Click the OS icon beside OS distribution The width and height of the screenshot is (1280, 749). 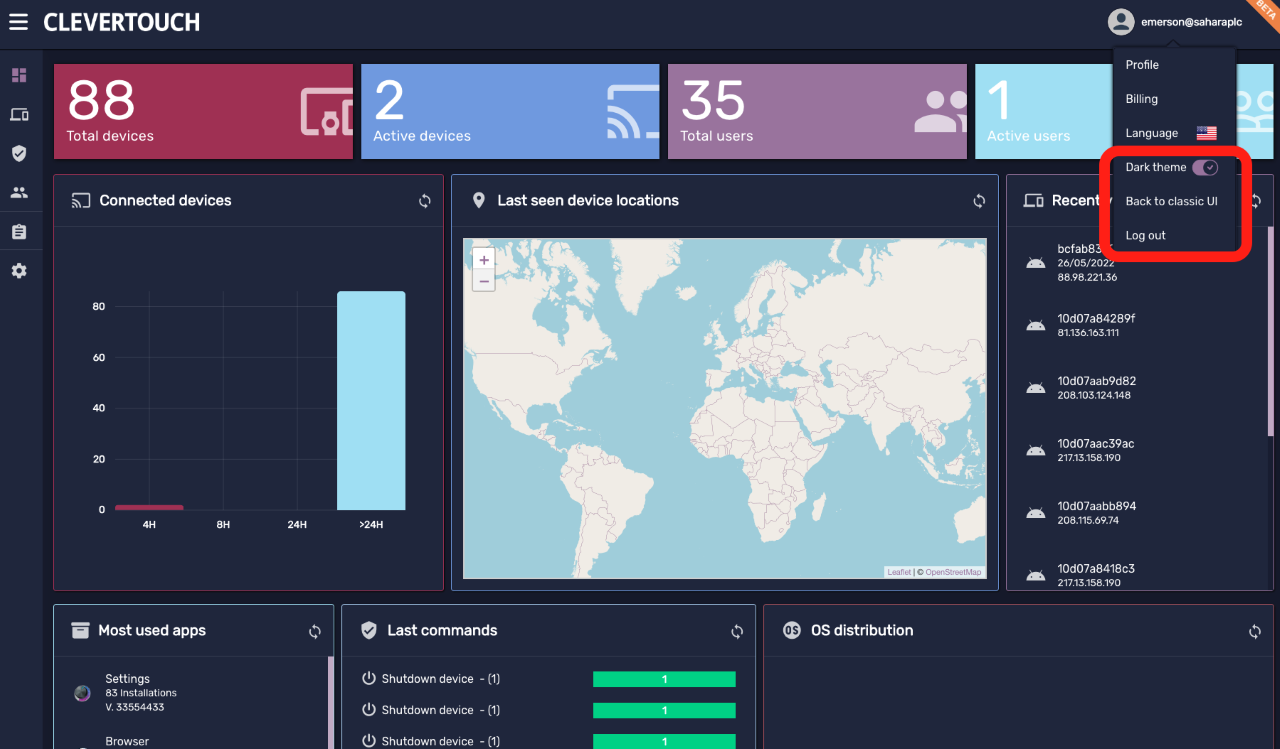(791, 631)
